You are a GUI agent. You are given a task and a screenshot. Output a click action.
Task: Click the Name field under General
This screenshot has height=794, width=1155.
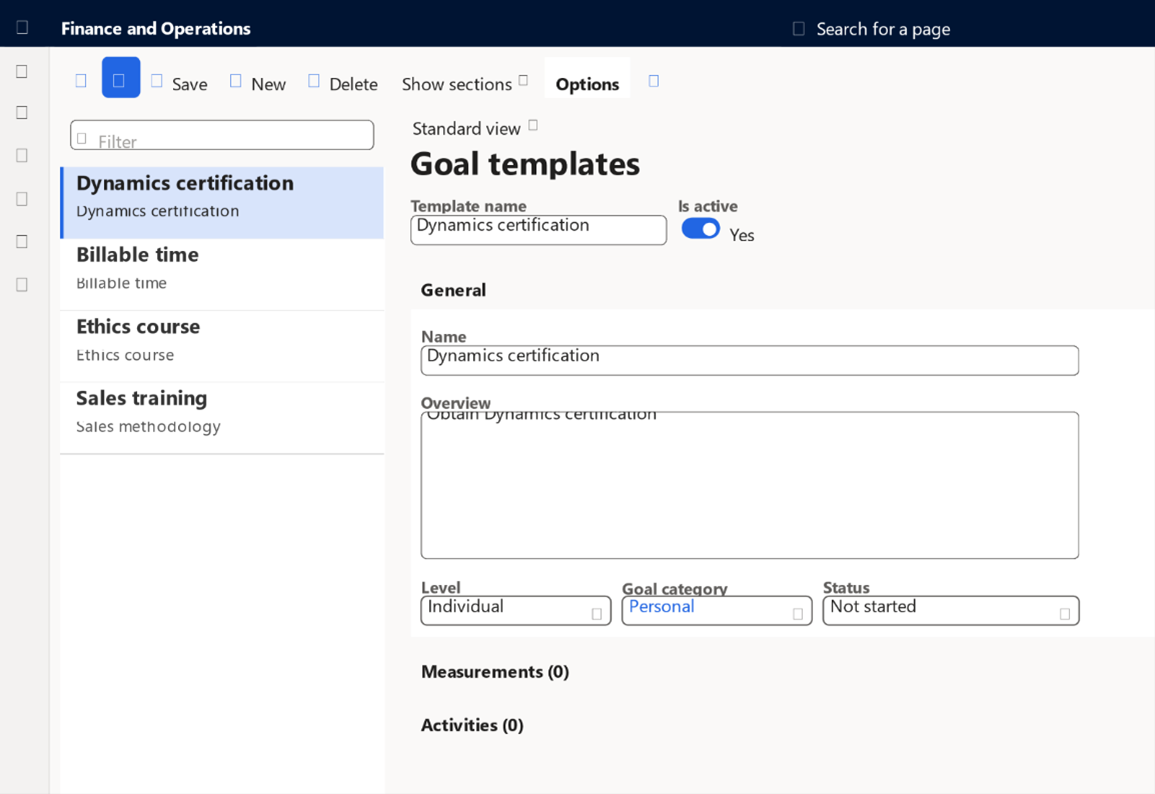pyautogui.click(x=750, y=360)
